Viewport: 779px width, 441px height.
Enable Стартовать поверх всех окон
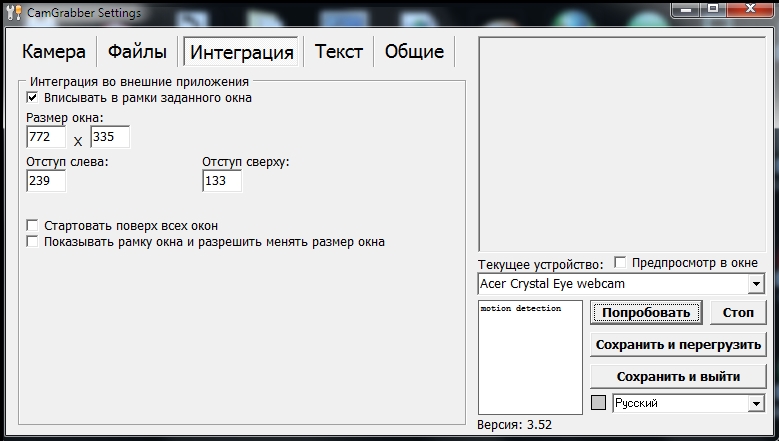click(32, 225)
